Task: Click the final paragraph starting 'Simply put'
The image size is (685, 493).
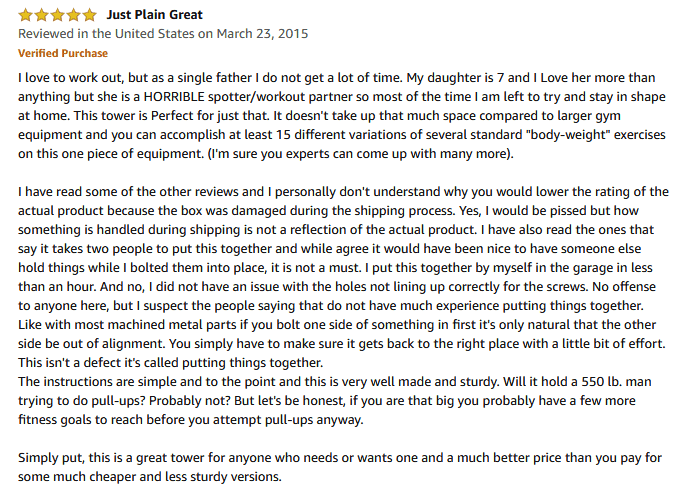Action: [340, 467]
